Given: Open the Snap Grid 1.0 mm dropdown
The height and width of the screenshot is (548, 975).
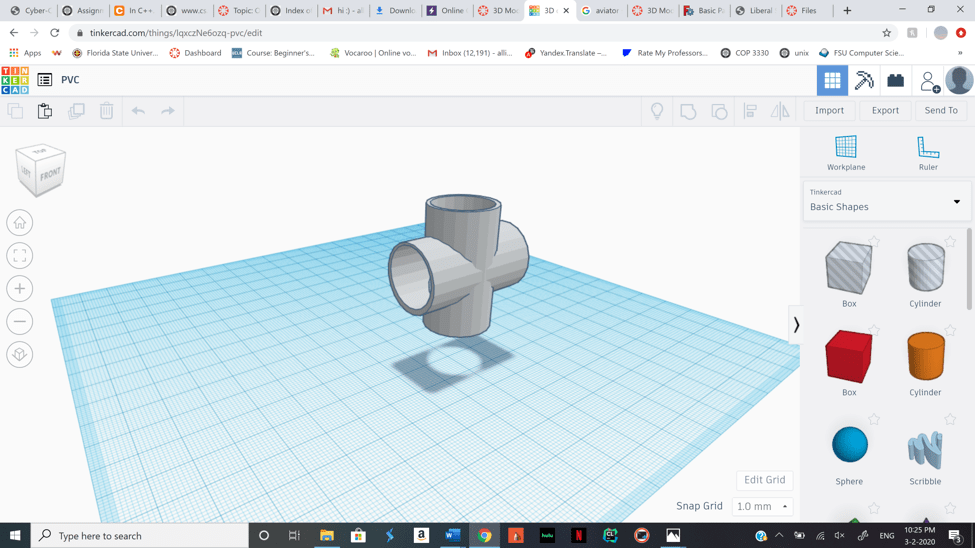Looking at the screenshot, I should tap(762, 507).
